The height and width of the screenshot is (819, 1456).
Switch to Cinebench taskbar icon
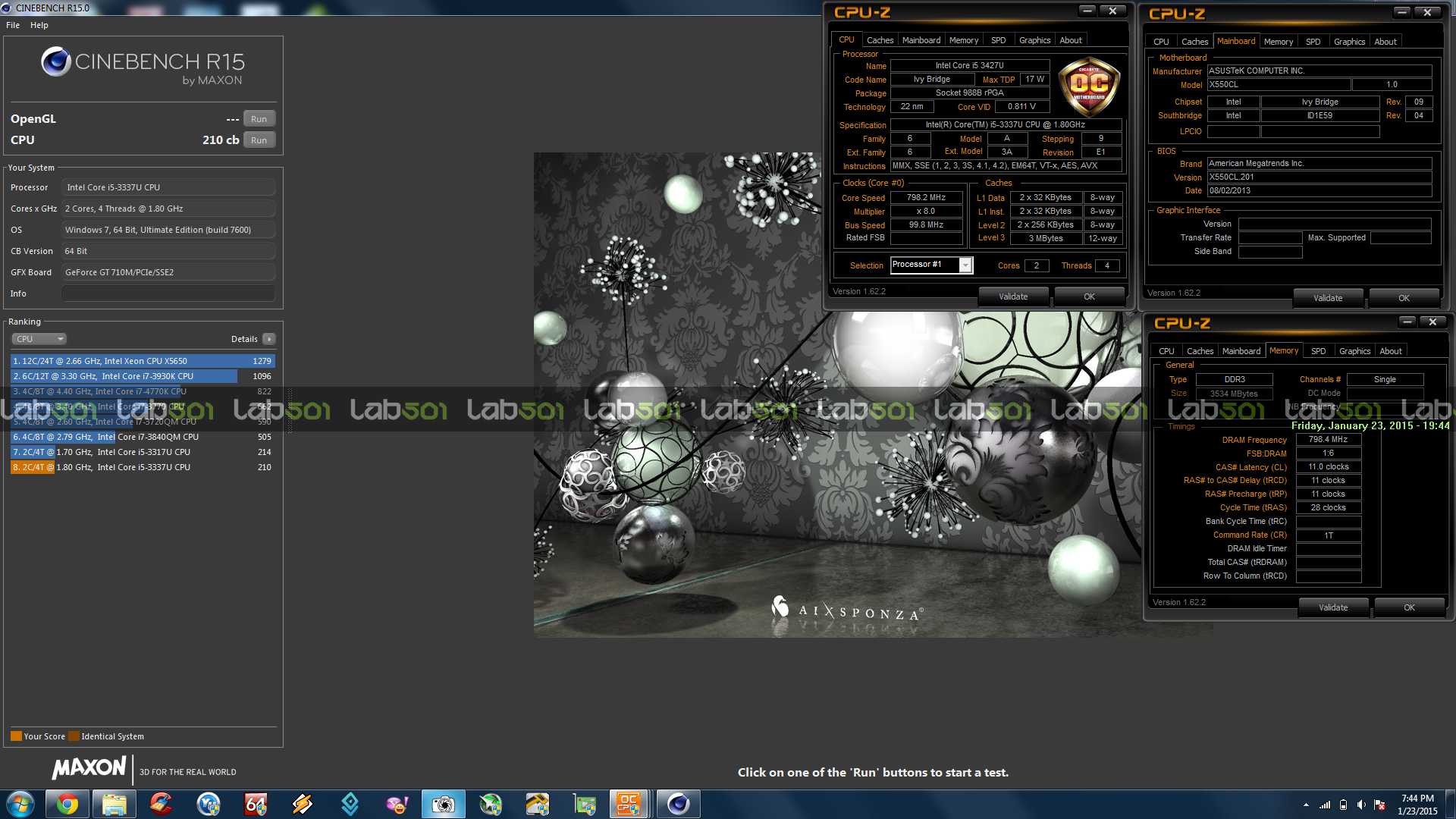(678, 804)
